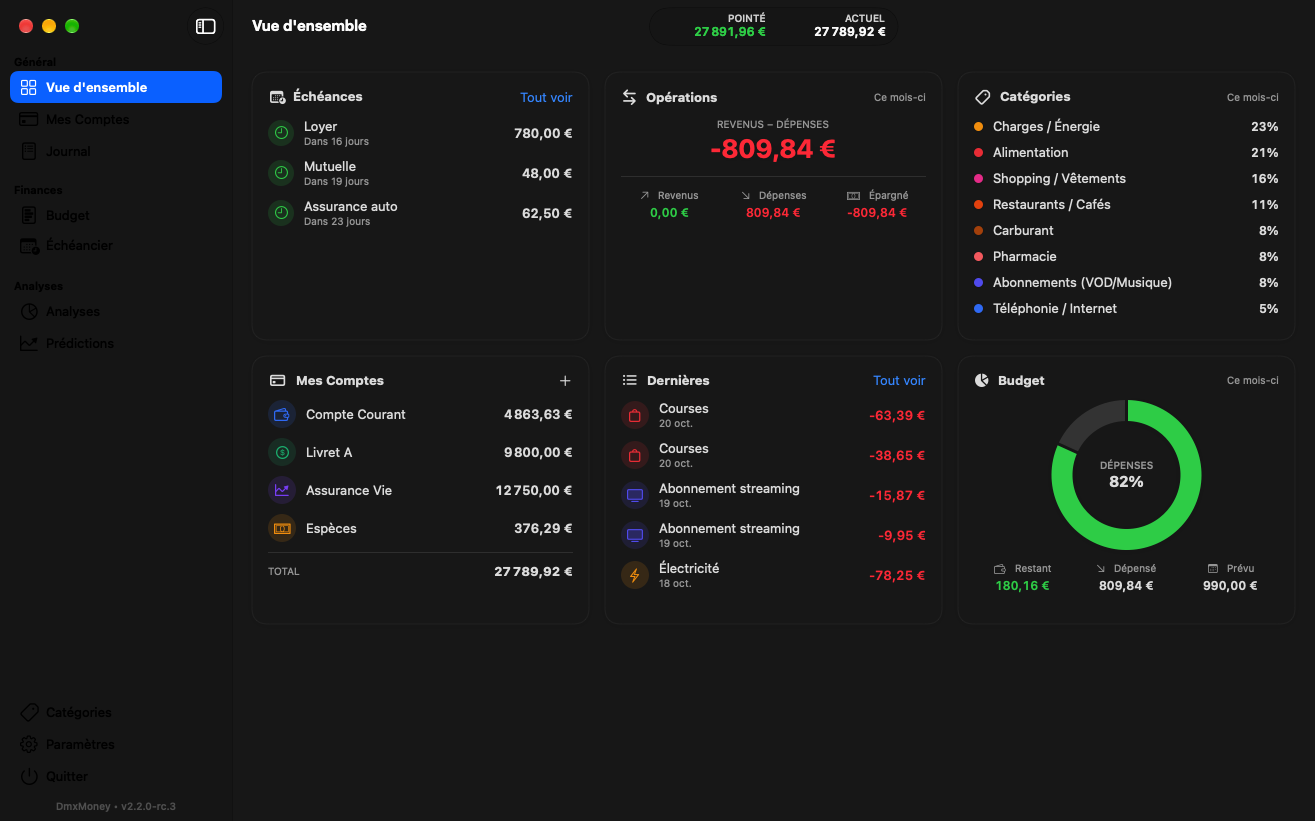Click the blue Téléphonie / Internet dot

pyautogui.click(x=978, y=309)
